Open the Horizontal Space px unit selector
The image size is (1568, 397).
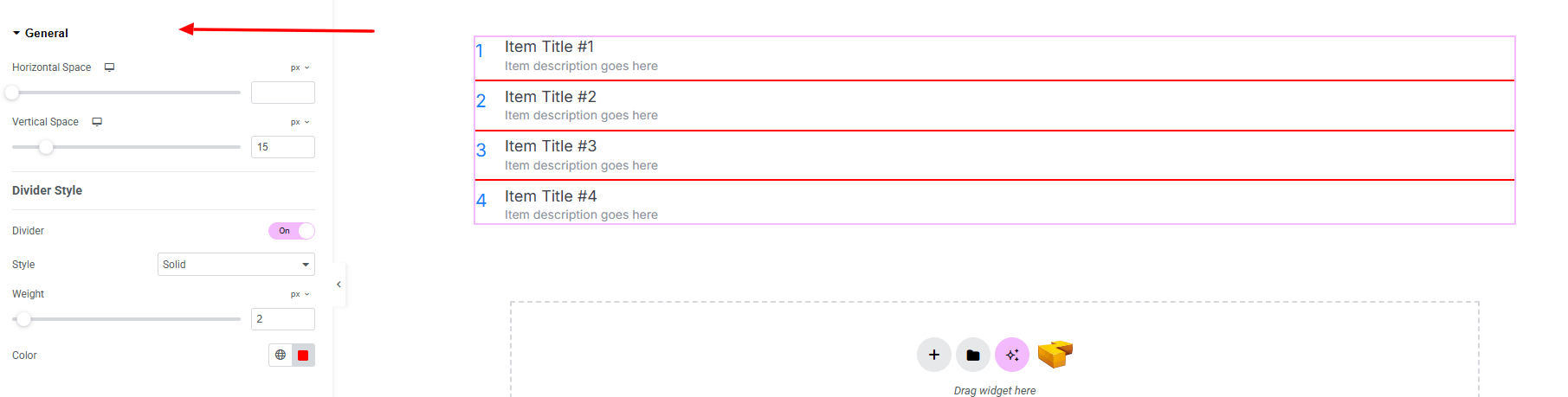(300, 67)
